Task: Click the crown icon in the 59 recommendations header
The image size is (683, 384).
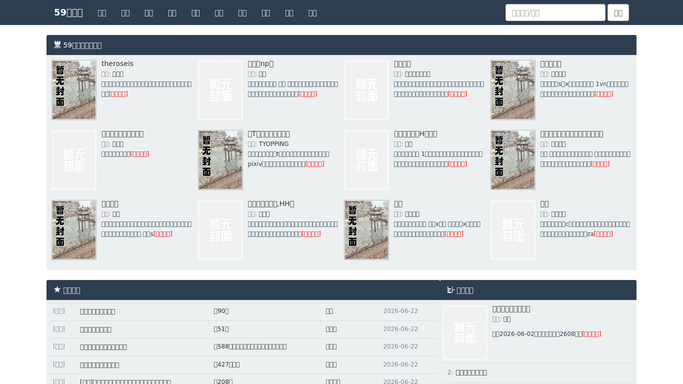Action: (x=57, y=44)
